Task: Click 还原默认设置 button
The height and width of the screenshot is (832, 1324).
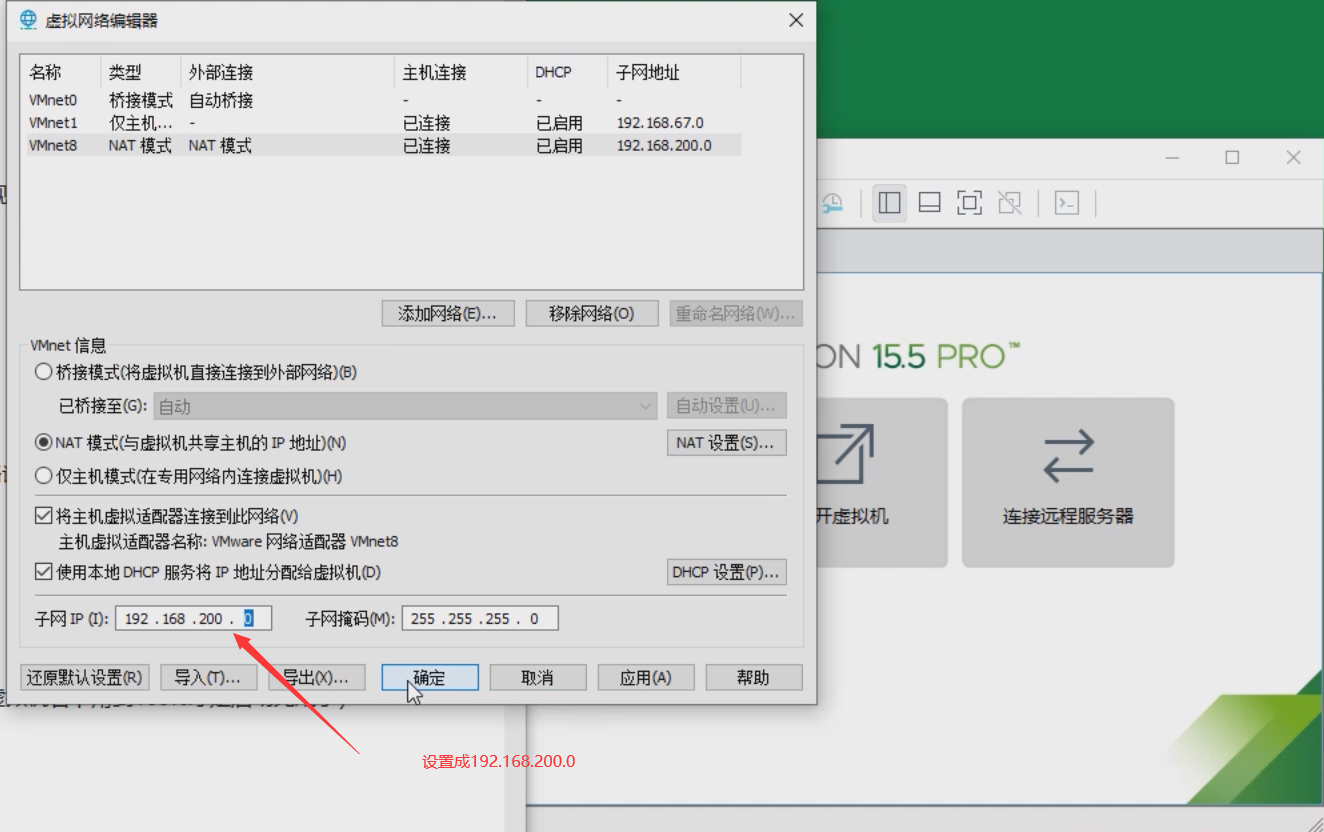Action: tap(85, 677)
